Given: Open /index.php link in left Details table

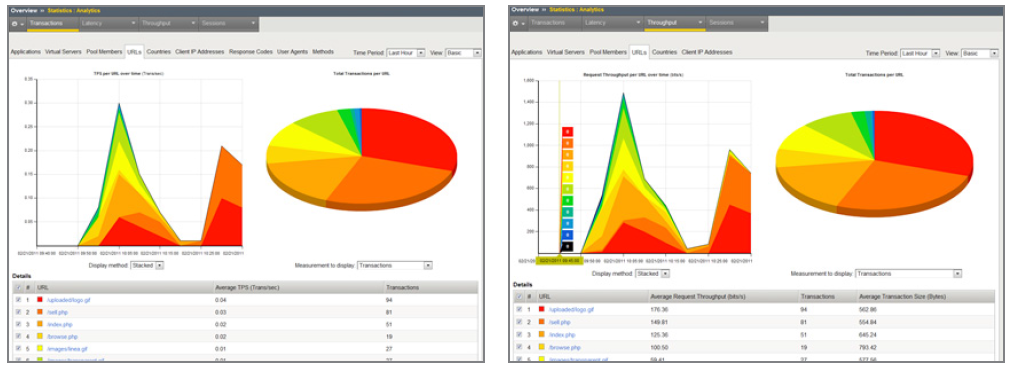Looking at the screenshot, I should pyautogui.click(x=59, y=325).
